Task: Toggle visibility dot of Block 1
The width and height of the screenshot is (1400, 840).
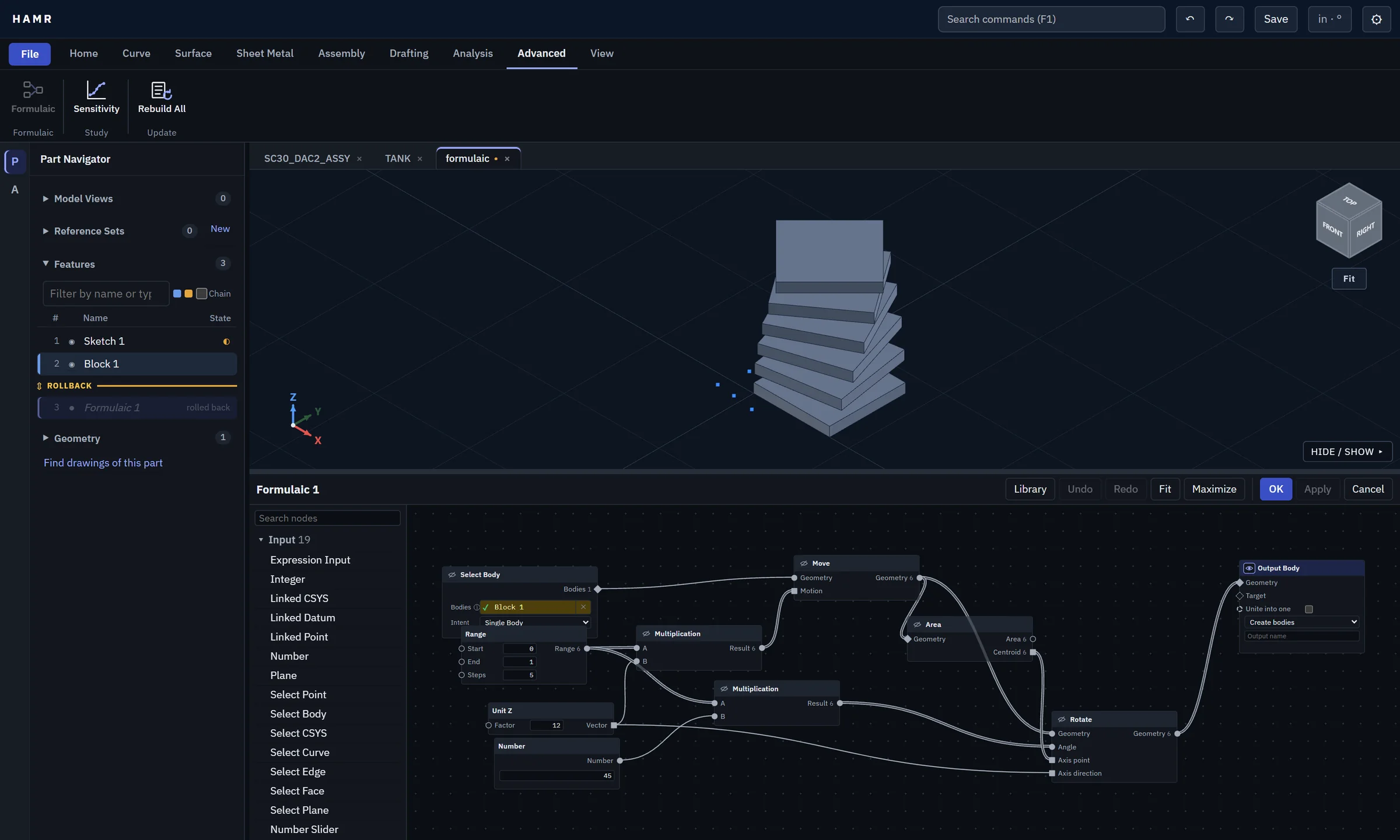Action: [72, 365]
